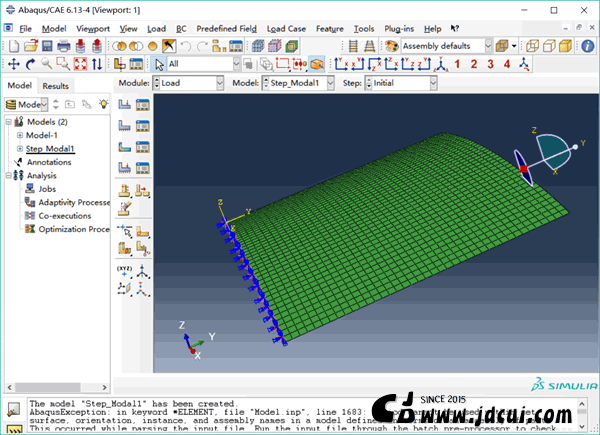Click the Color Code palette icon
The image size is (600, 435).
pyautogui.click(x=391, y=46)
